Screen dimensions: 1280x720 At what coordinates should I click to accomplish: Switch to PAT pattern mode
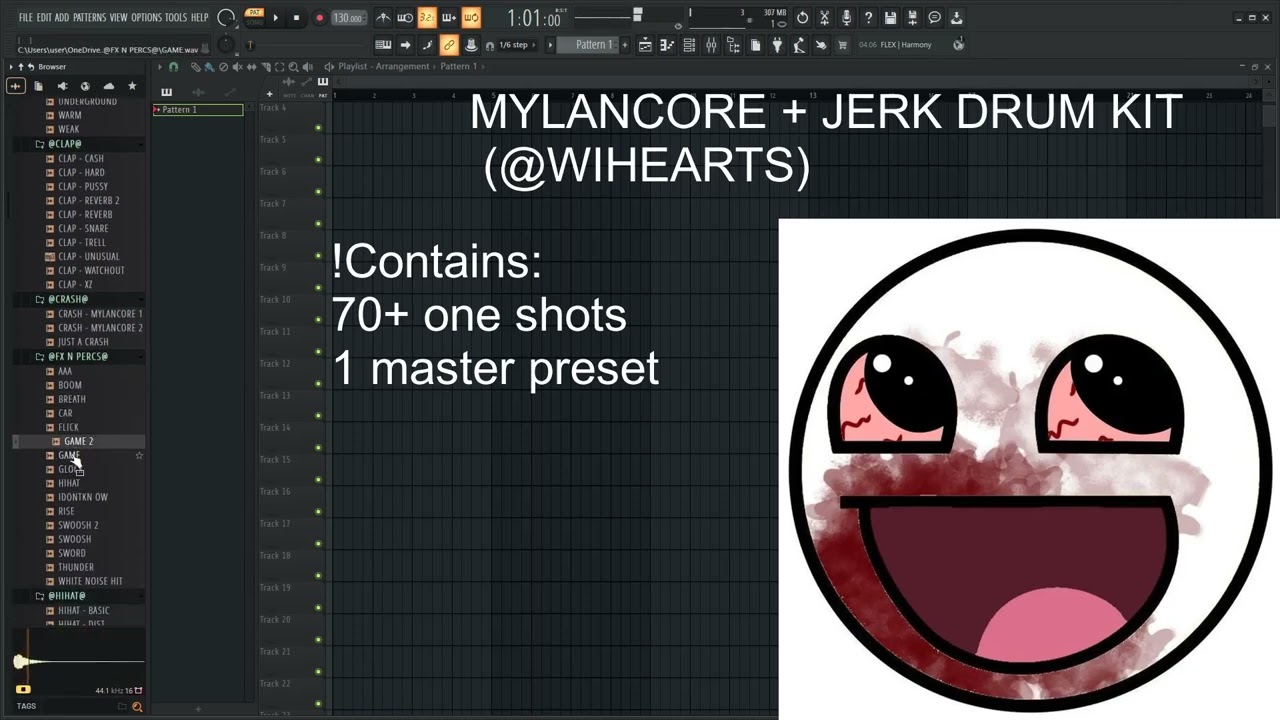pyautogui.click(x=254, y=12)
